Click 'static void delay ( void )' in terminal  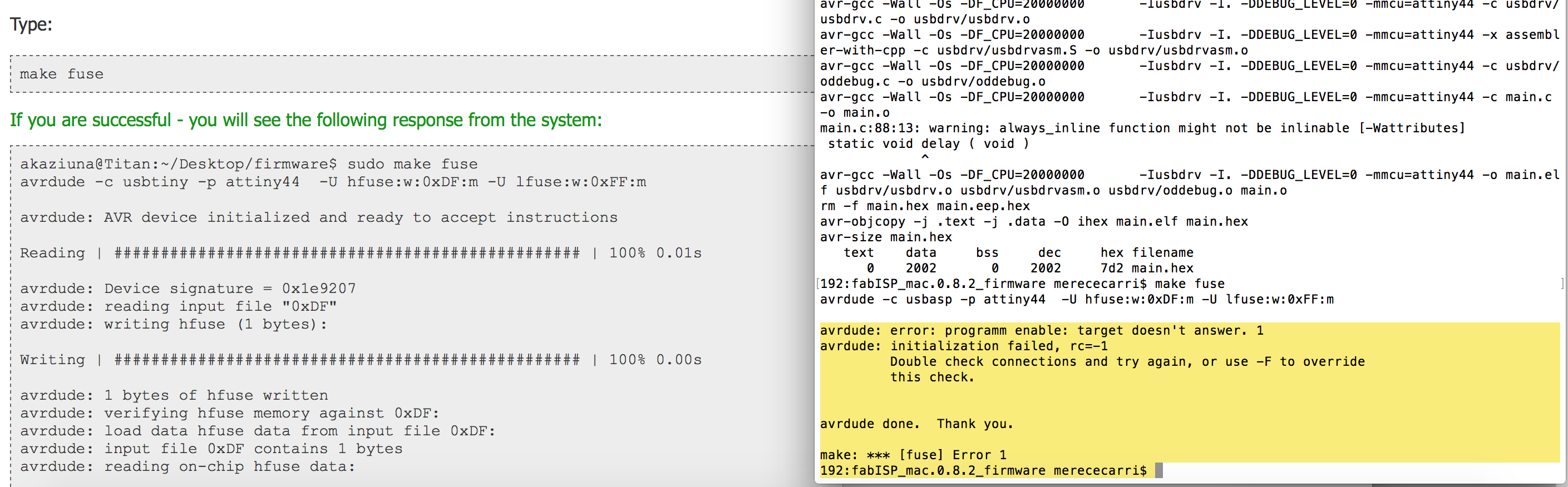pyautogui.click(x=928, y=144)
